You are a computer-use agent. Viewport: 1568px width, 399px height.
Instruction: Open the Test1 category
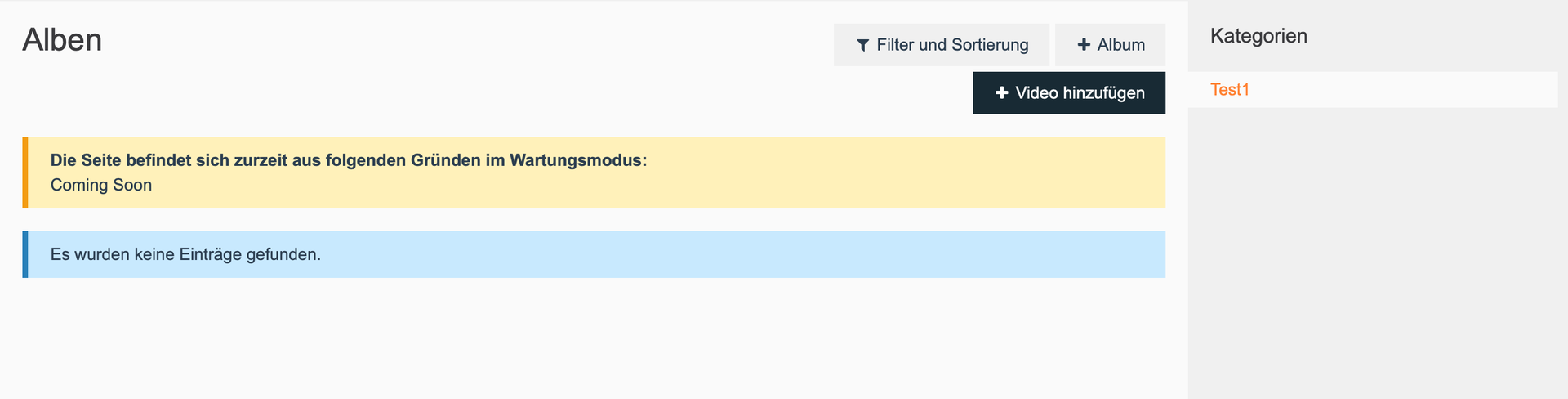pos(1229,90)
